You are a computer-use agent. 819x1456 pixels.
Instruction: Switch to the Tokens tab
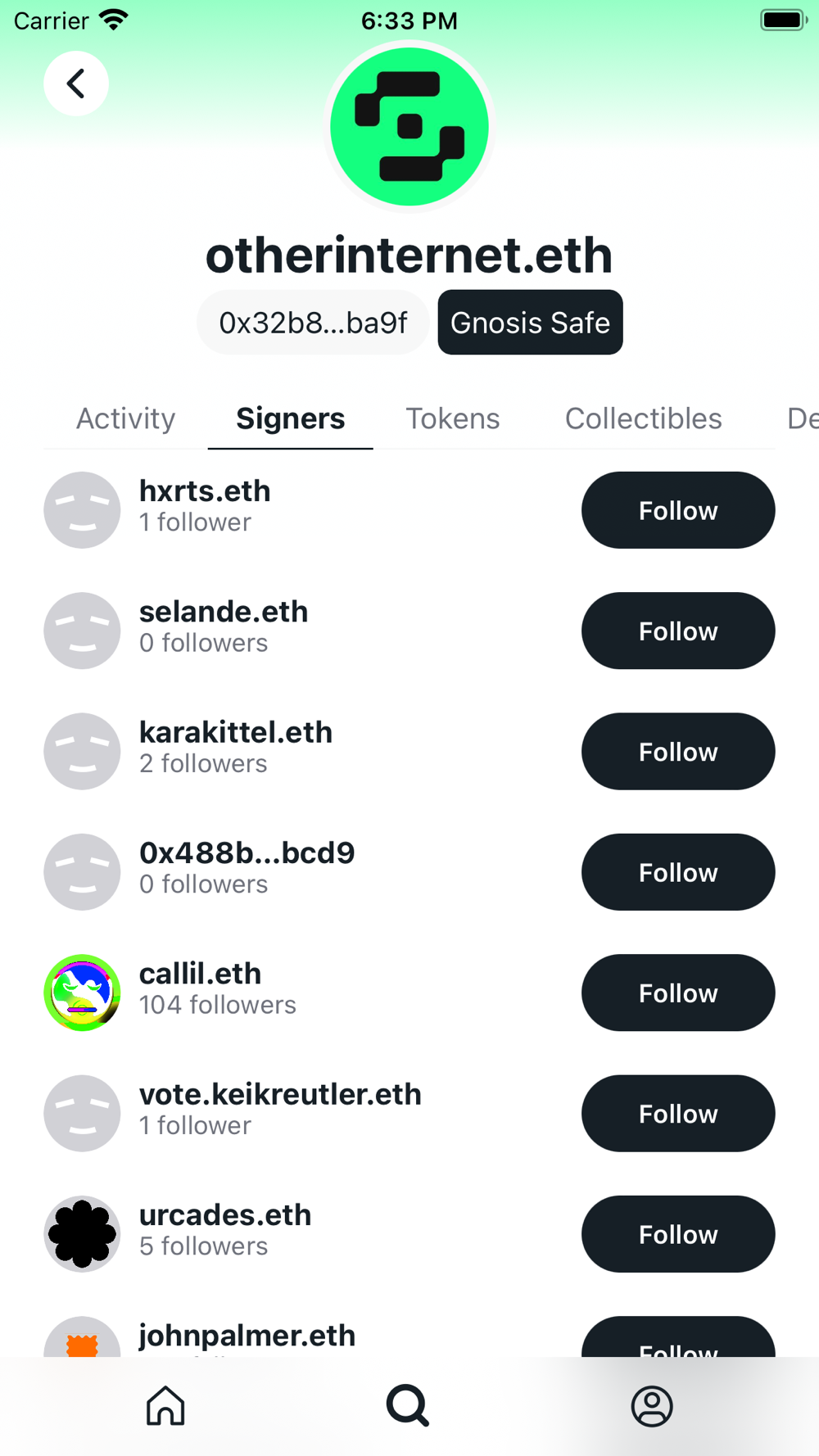453,418
